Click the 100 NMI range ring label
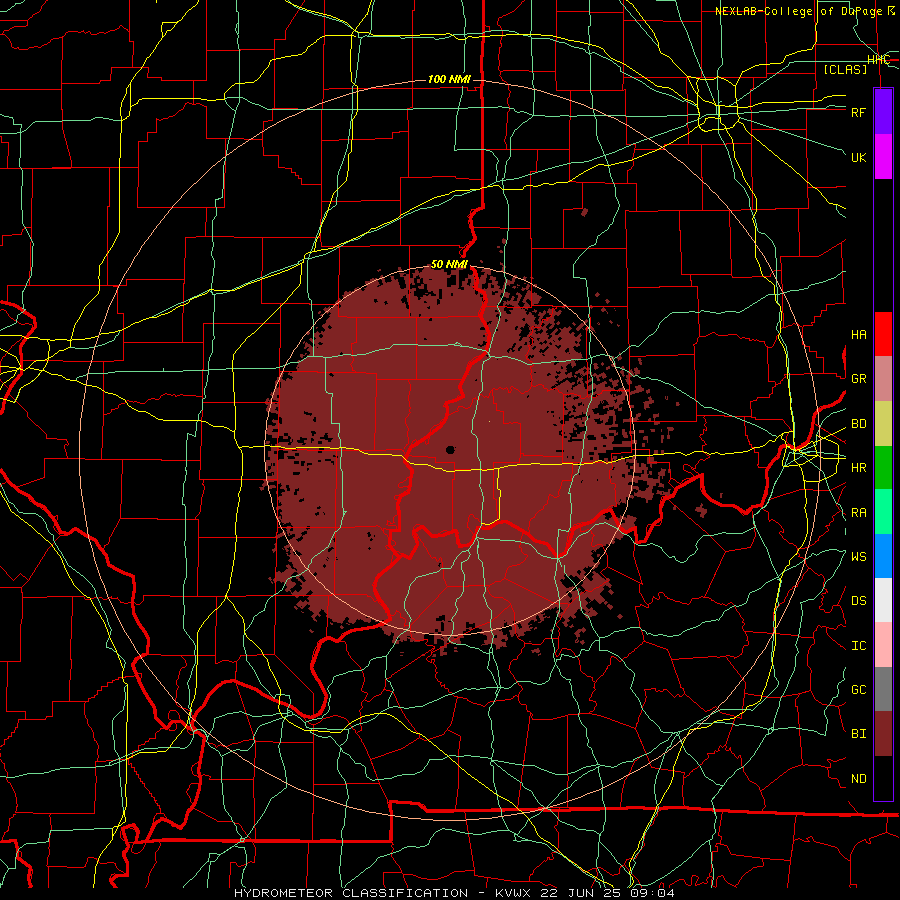The height and width of the screenshot is (900, 900). click(x=449, y=79)
